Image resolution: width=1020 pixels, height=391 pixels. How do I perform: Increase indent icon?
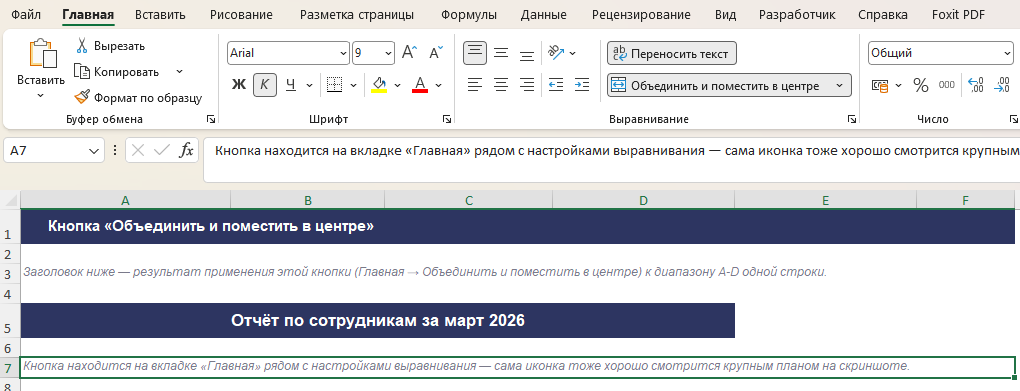(x=582, y=85)
